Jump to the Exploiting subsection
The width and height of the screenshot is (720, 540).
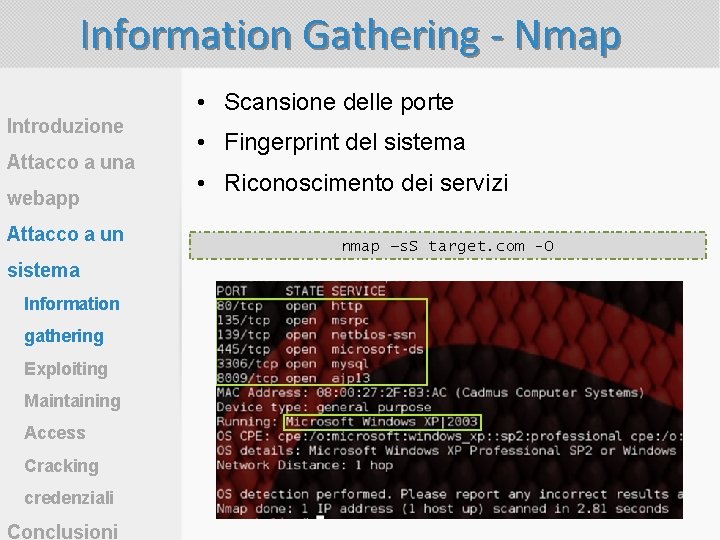(66, 369)
